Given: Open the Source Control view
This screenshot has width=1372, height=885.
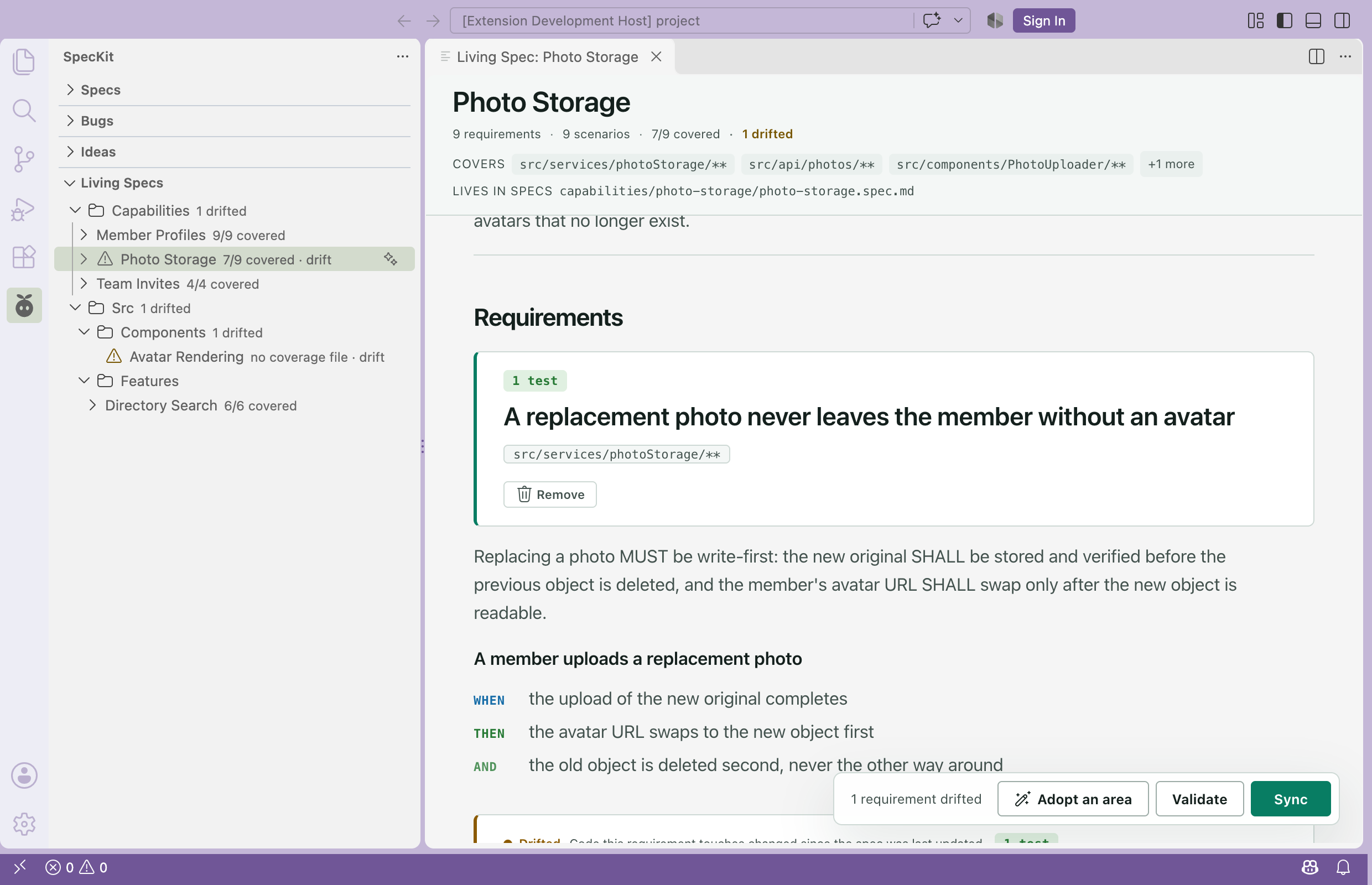Looking at the screenshot, I should pos(24,159).
